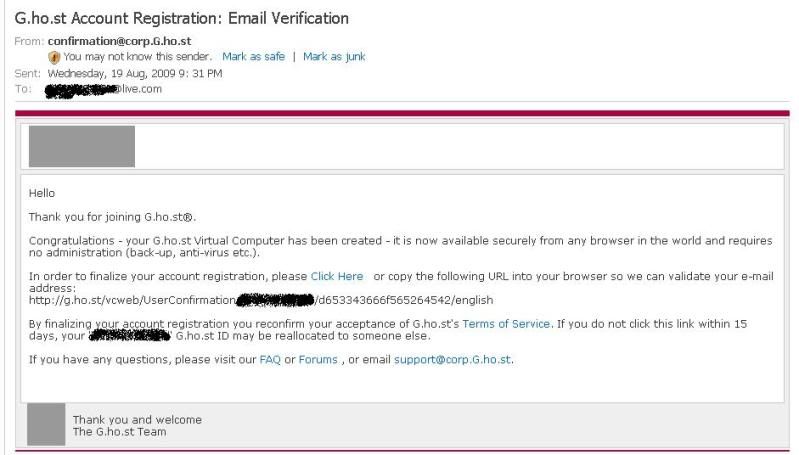This screenshot has height=455, width=799.
Task: Click the email subject heading
Action: click(x=182, y=18)
